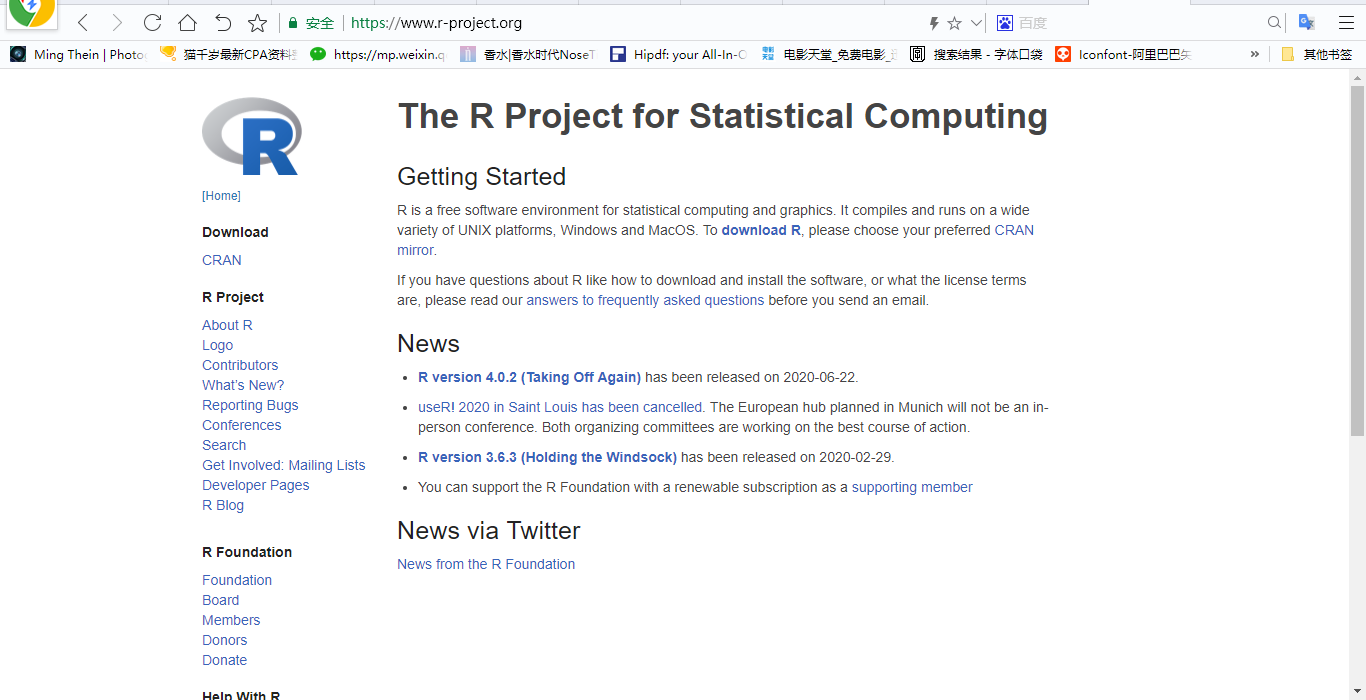1366x700 pixels.
Task: Open the Hipdf All-In-One bookmark
Action: (x=678, y=54)
